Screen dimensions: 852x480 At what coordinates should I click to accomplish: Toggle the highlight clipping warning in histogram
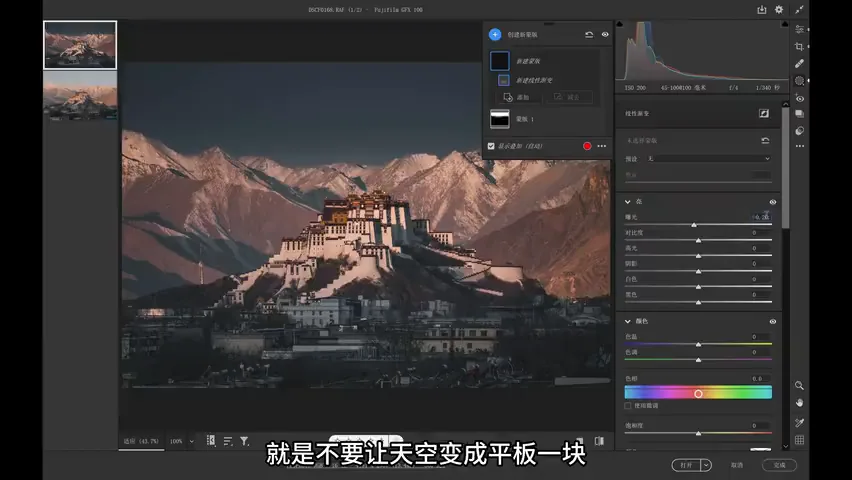785,24
